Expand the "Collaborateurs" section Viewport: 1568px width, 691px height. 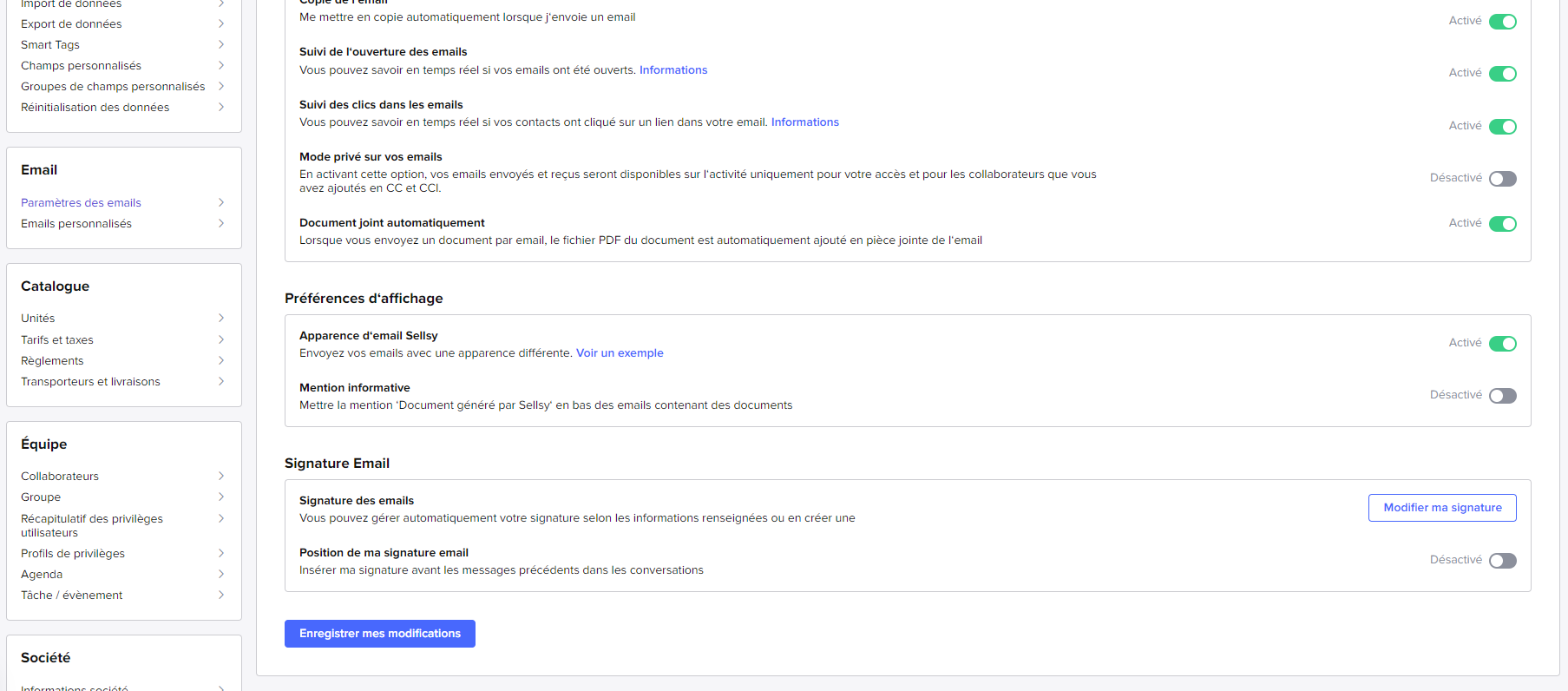pyautogui.click(x=59, y=476)
